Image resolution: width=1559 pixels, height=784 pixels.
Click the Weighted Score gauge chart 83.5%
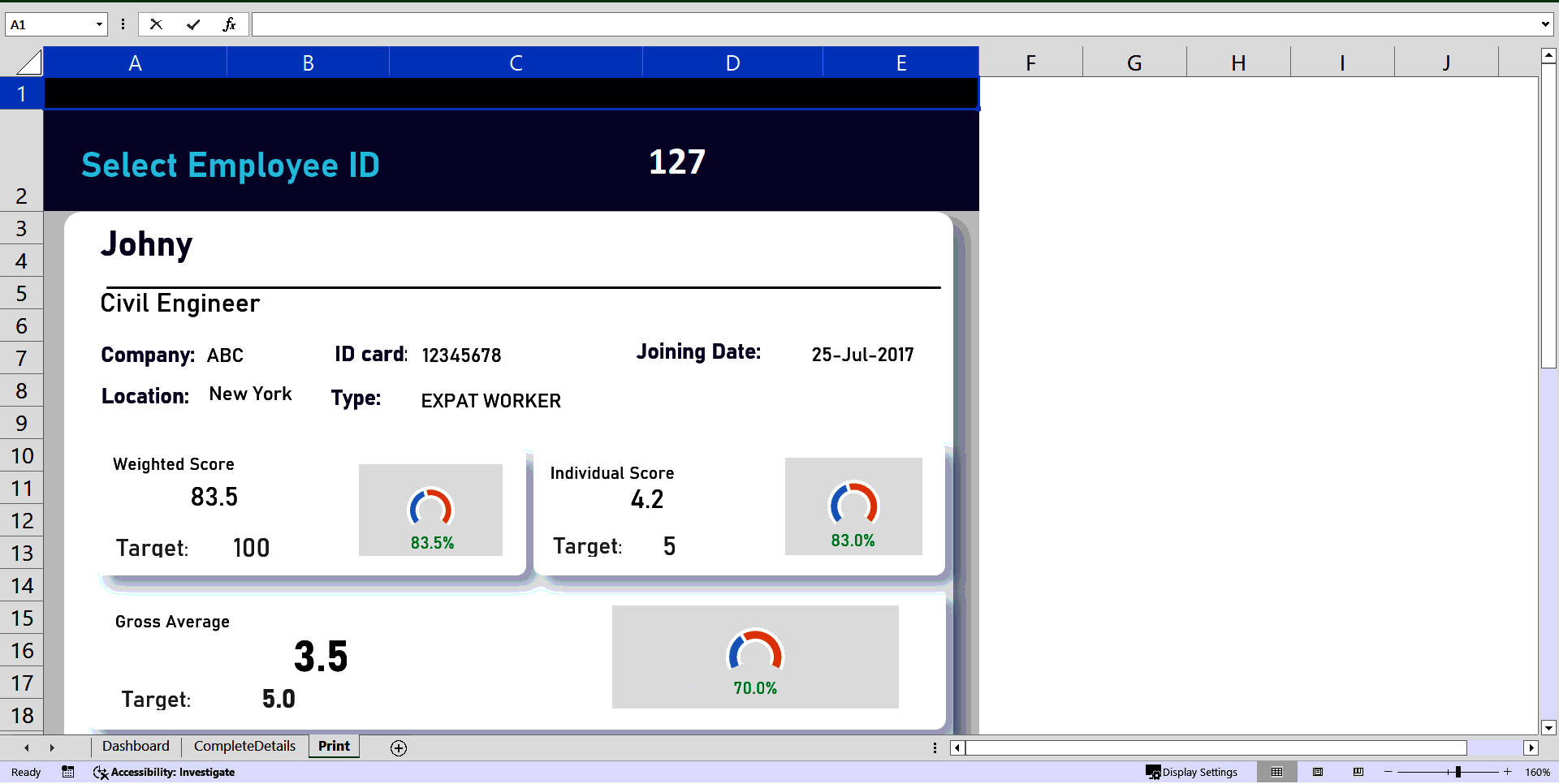430,510
